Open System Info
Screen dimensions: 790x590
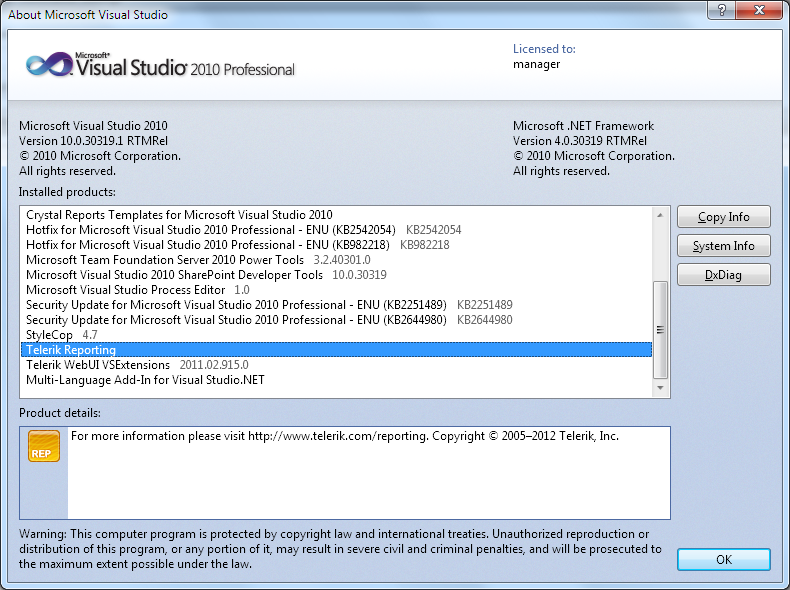tap(723, 246)
